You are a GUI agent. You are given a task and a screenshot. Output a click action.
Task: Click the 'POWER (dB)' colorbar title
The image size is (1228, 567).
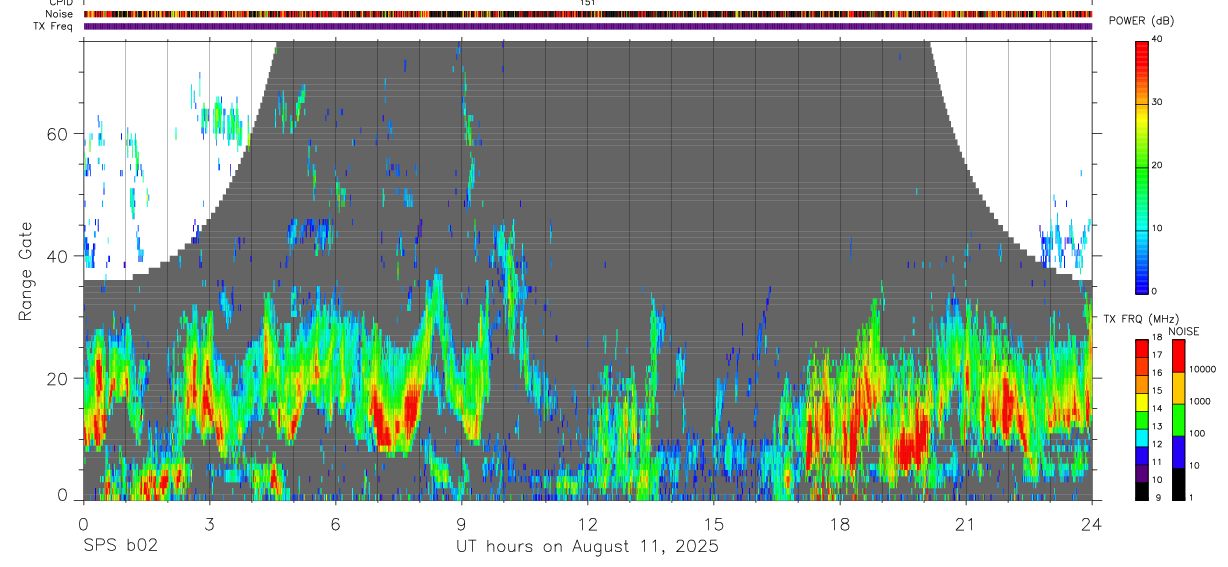1141,21
